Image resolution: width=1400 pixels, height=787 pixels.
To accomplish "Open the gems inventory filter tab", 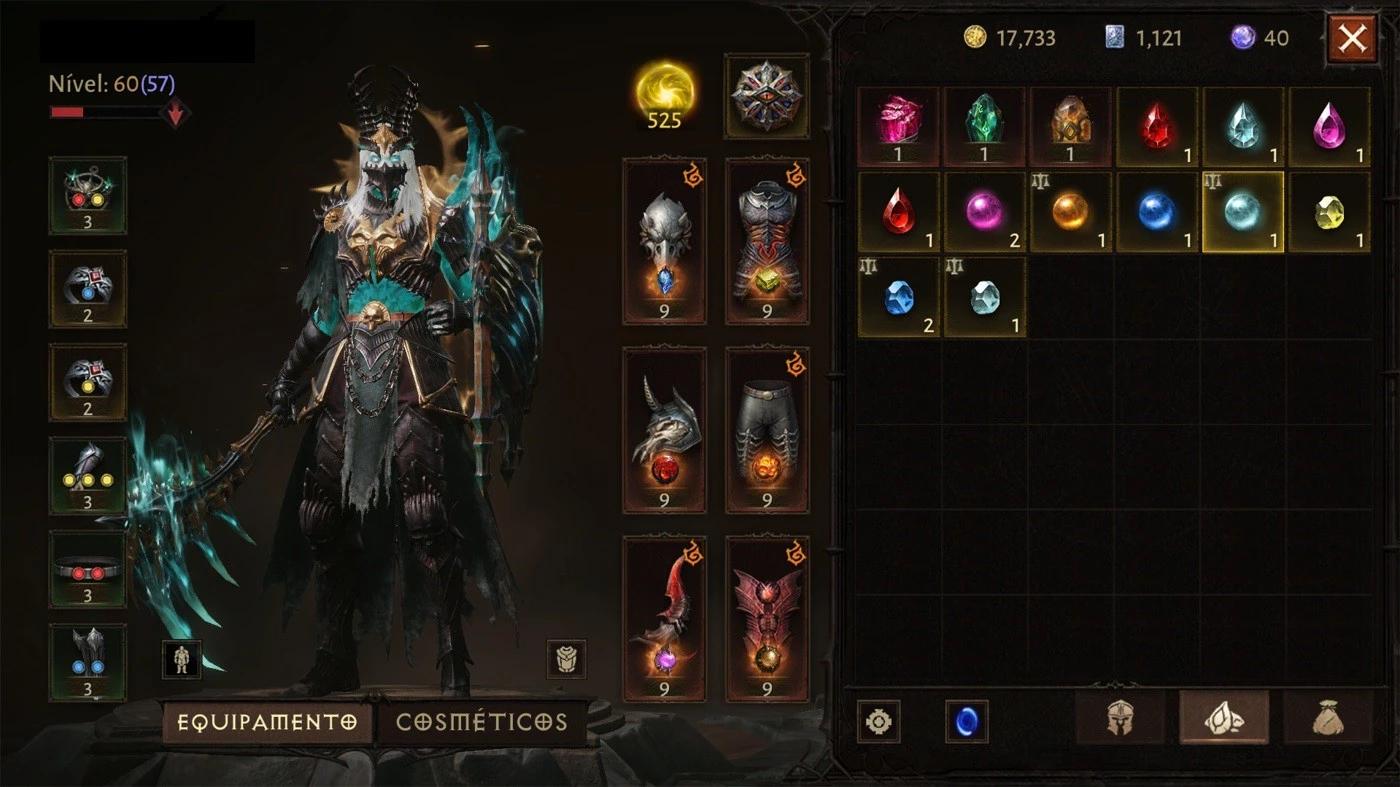I will coord(1224,718).
